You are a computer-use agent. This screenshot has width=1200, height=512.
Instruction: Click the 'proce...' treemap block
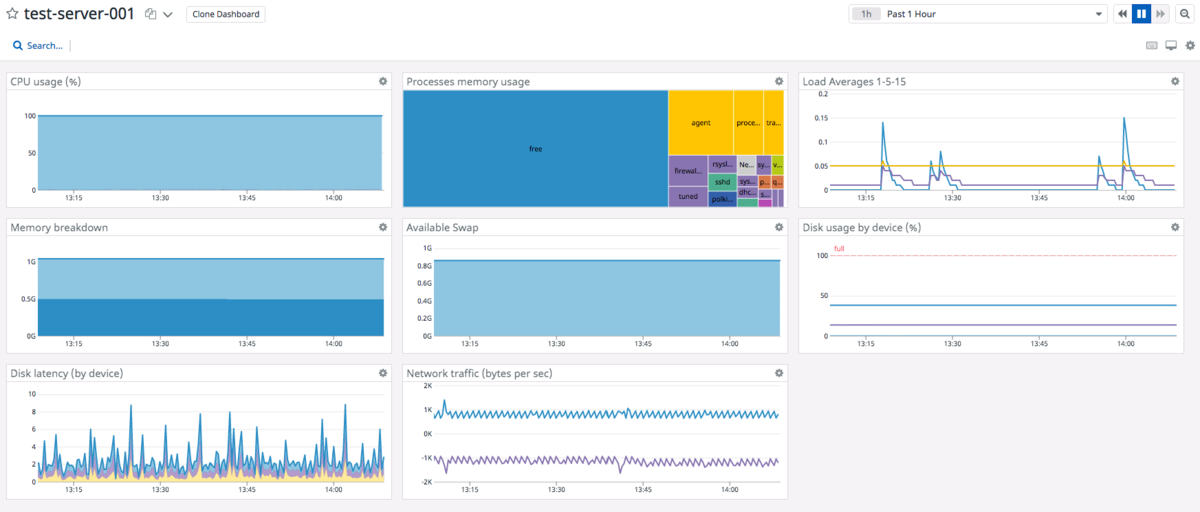pyautogui.click(x=748, y=122)
